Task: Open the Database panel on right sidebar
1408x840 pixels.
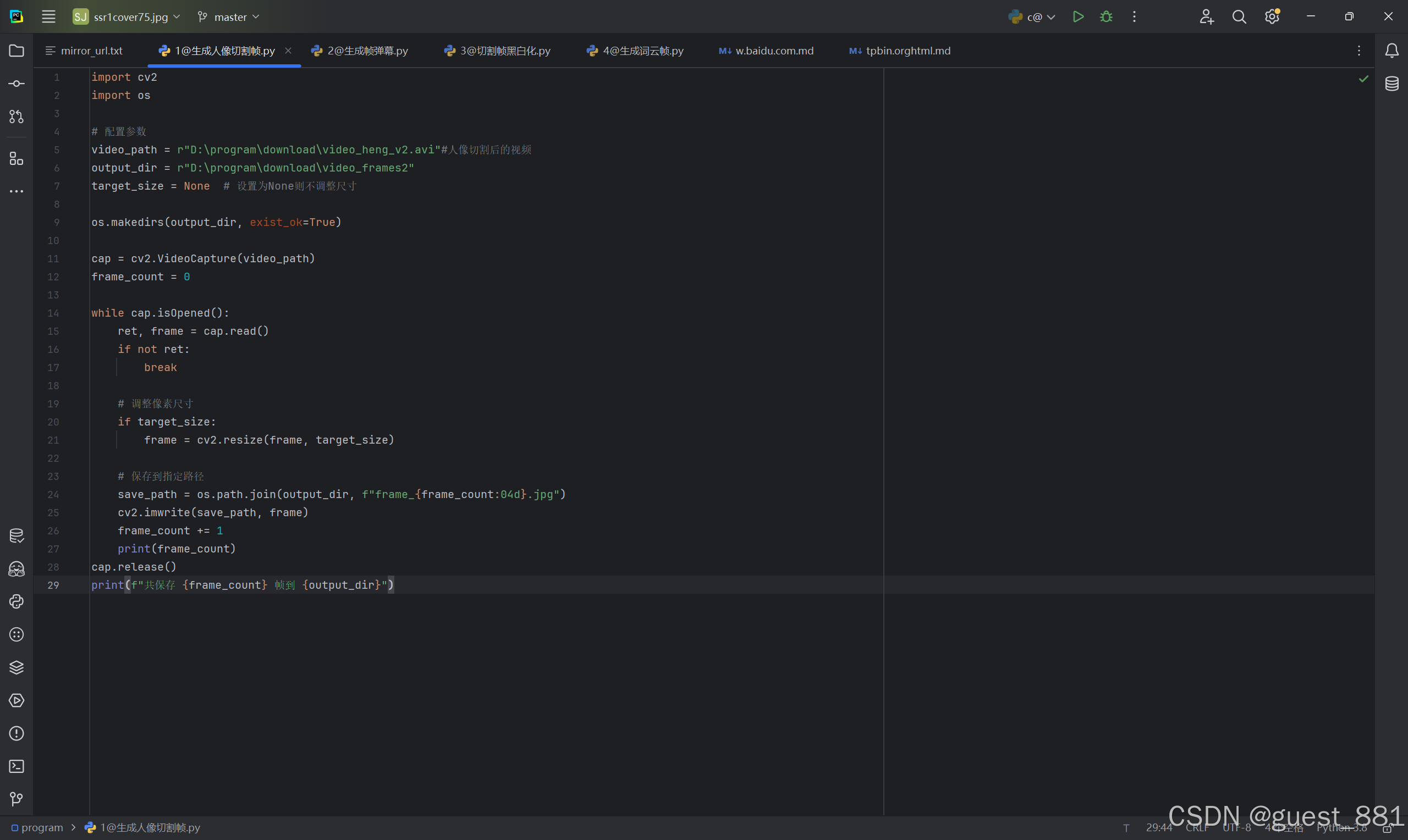Action: click(1391, 84)
